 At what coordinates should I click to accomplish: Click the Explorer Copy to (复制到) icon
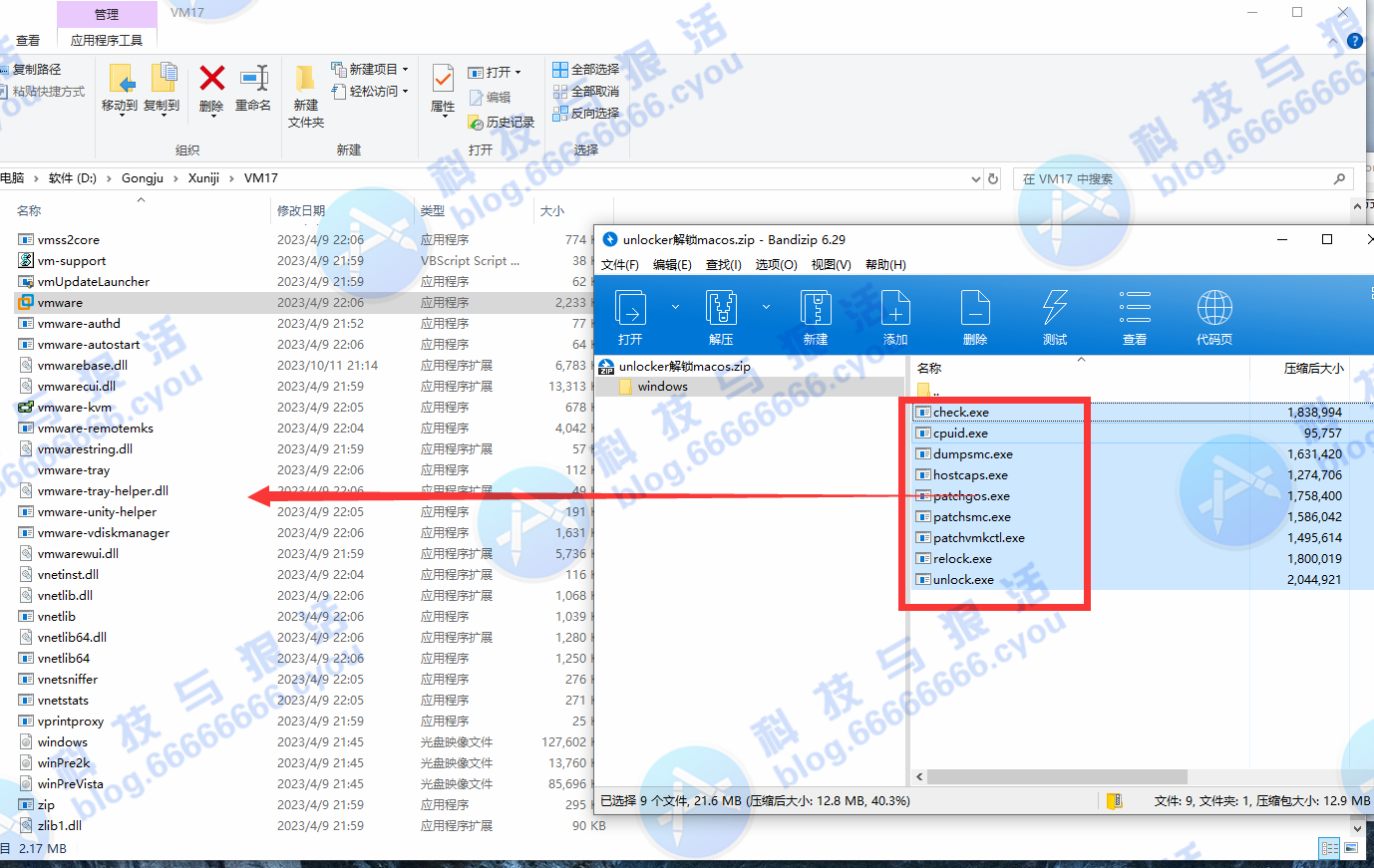coord(163,78)
